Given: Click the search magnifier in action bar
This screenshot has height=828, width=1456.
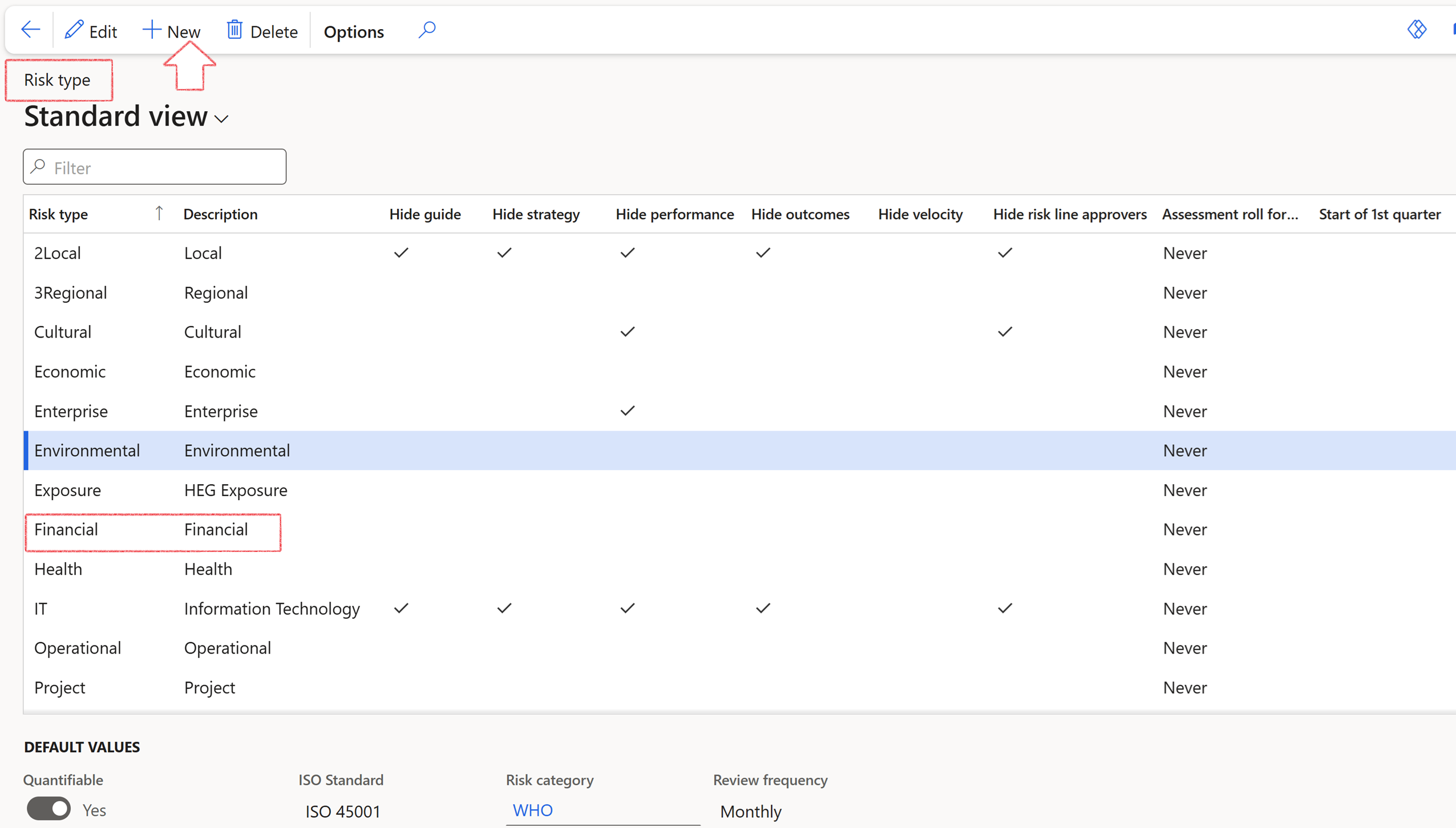Looking at the screenshot, I should (427, 30).
